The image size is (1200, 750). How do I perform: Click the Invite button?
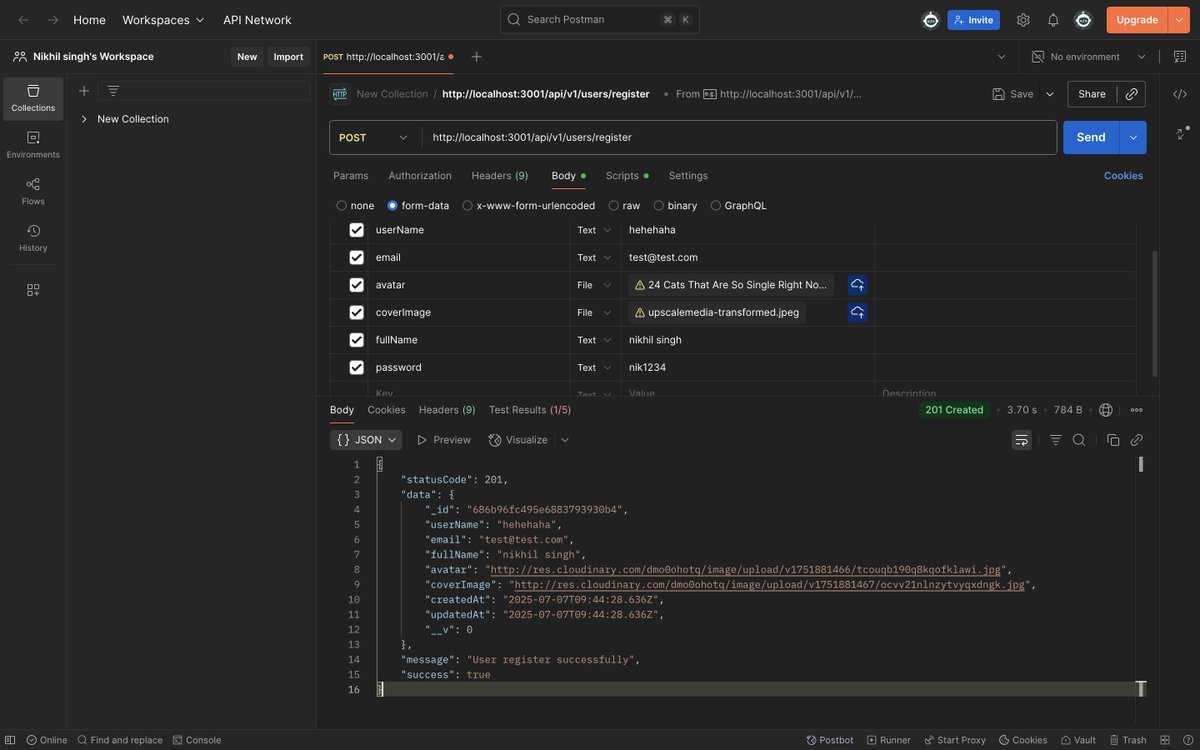(x=973, y=20)
